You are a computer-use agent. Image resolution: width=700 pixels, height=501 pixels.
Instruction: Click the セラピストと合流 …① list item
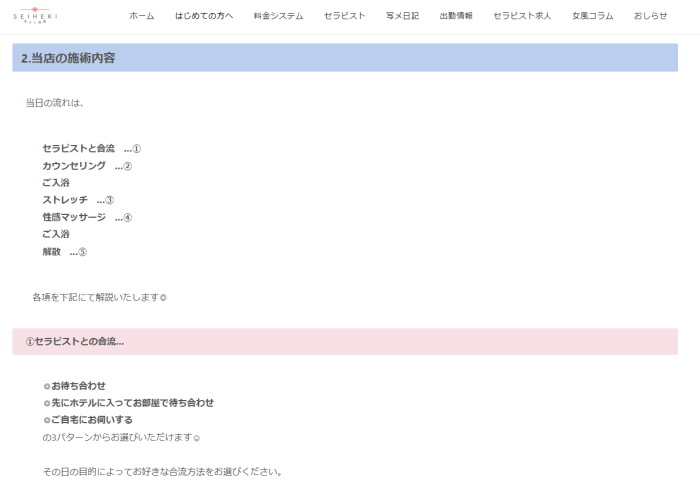tap(91, 148)
